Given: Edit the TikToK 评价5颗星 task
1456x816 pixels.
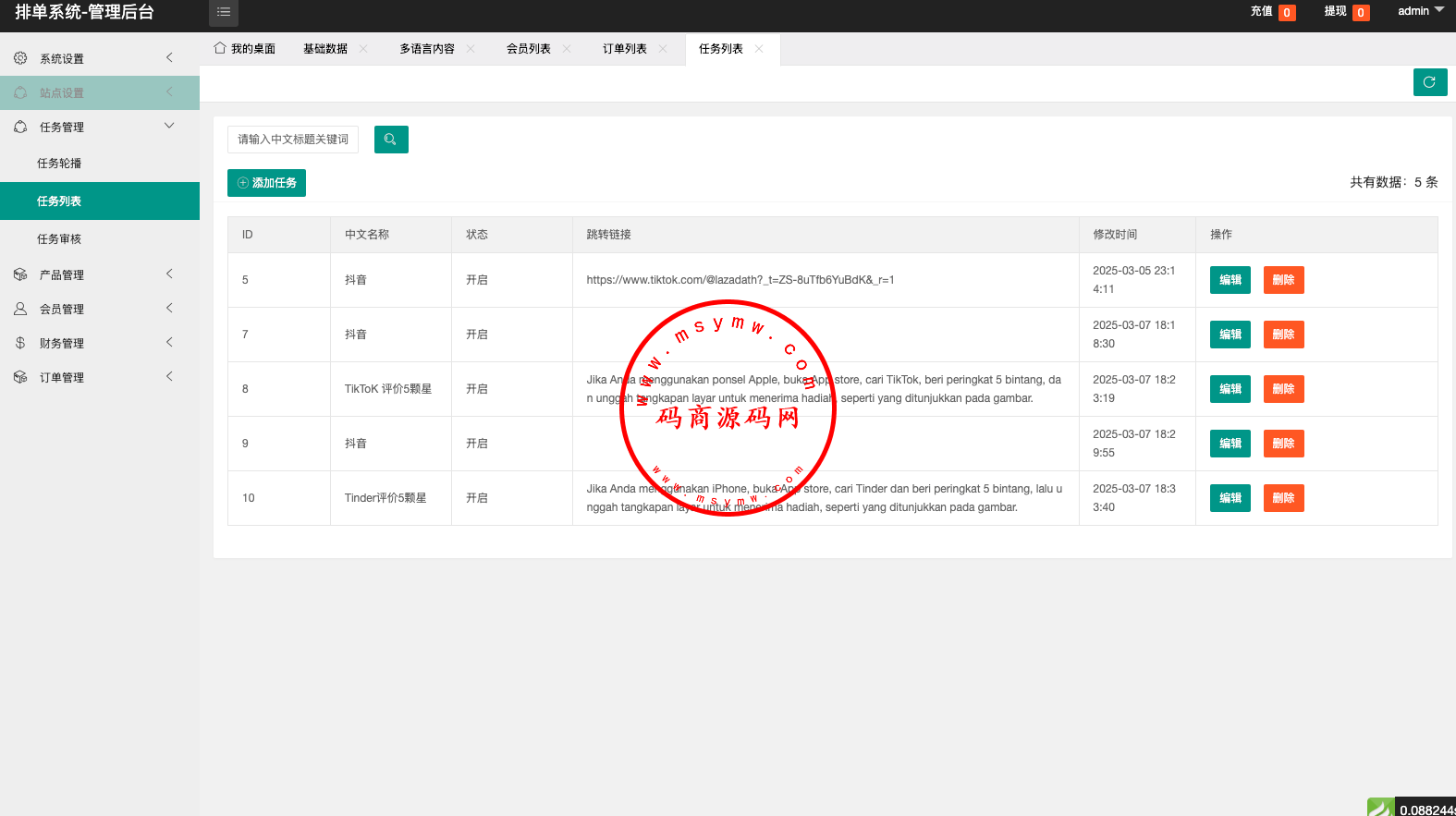Looking at the screenshot, I should coord(1230,389).
